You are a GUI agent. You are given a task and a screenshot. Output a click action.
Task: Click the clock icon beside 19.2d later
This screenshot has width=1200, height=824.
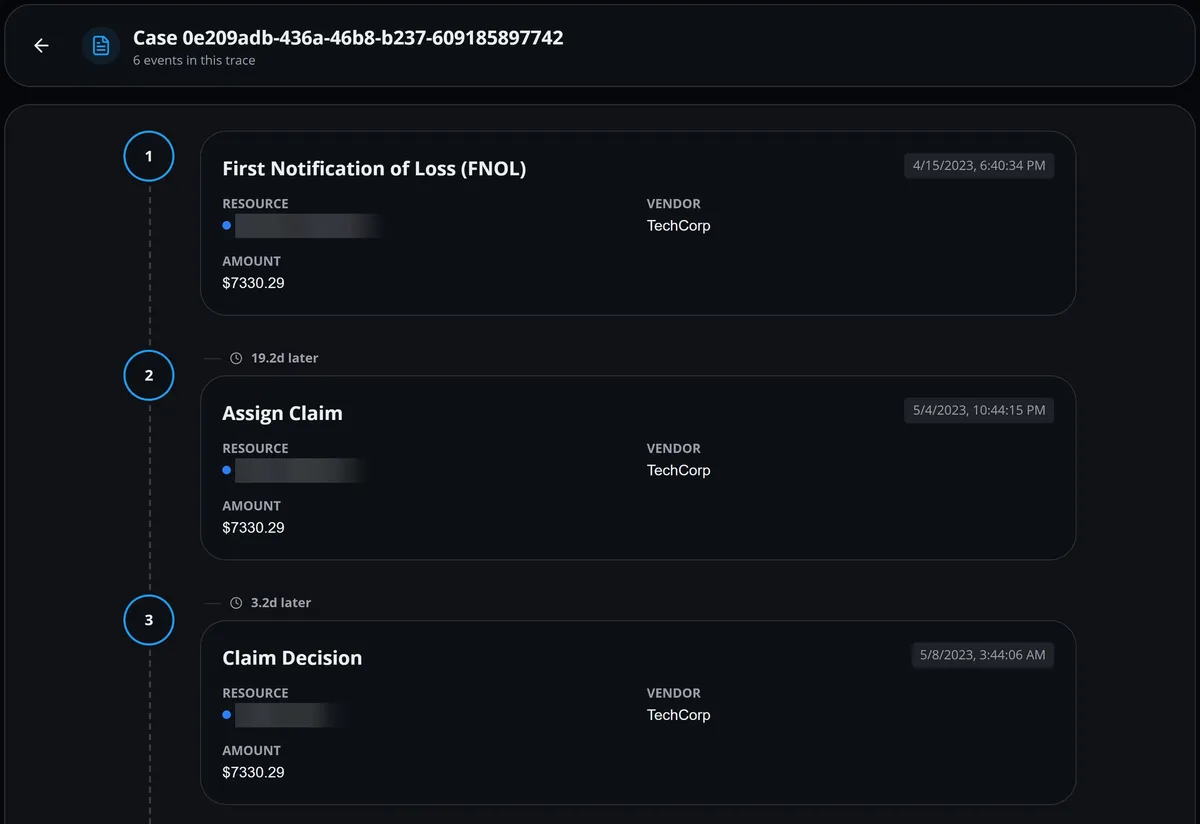click(x=236, y=358)
